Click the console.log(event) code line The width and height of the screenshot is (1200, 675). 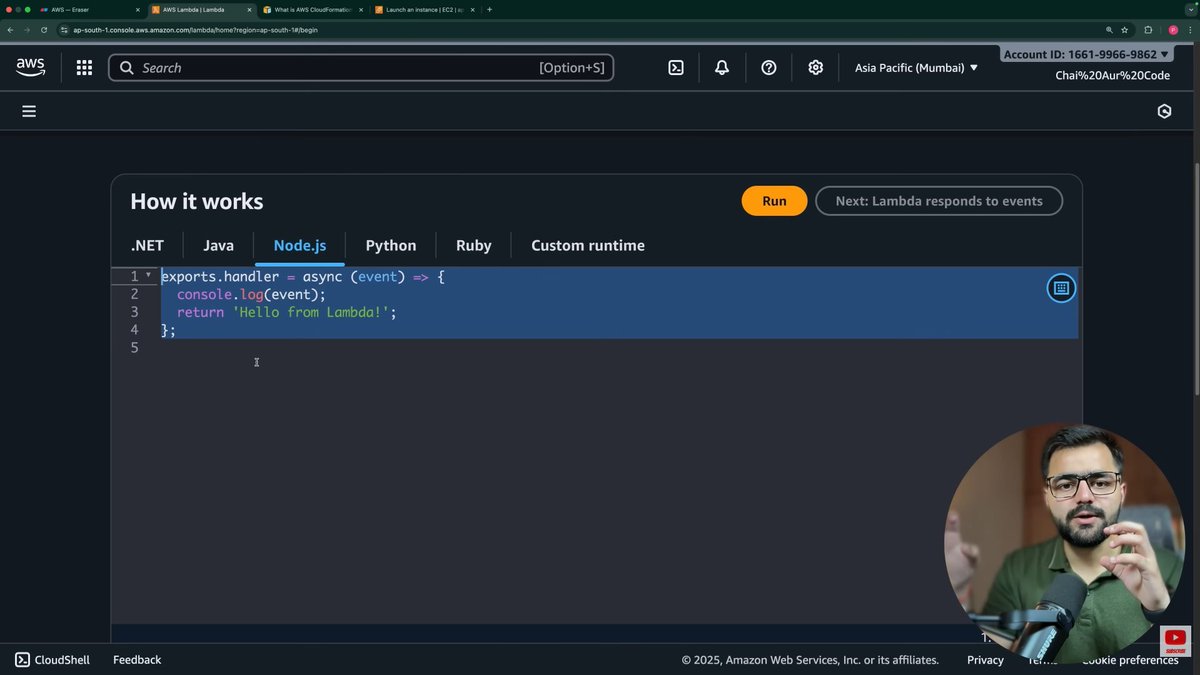251,295
